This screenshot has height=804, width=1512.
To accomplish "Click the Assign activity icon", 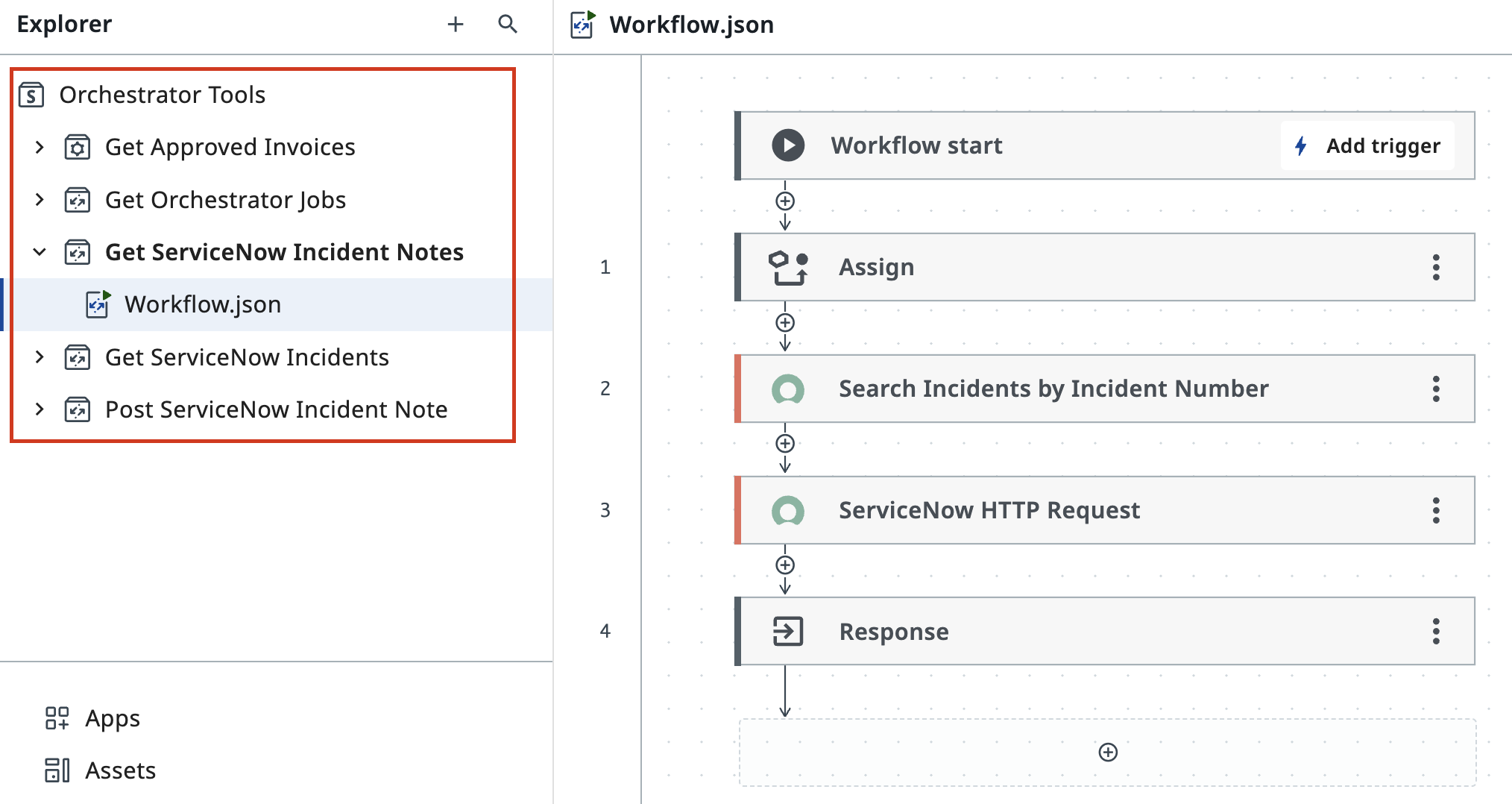I will coord(789,268).
